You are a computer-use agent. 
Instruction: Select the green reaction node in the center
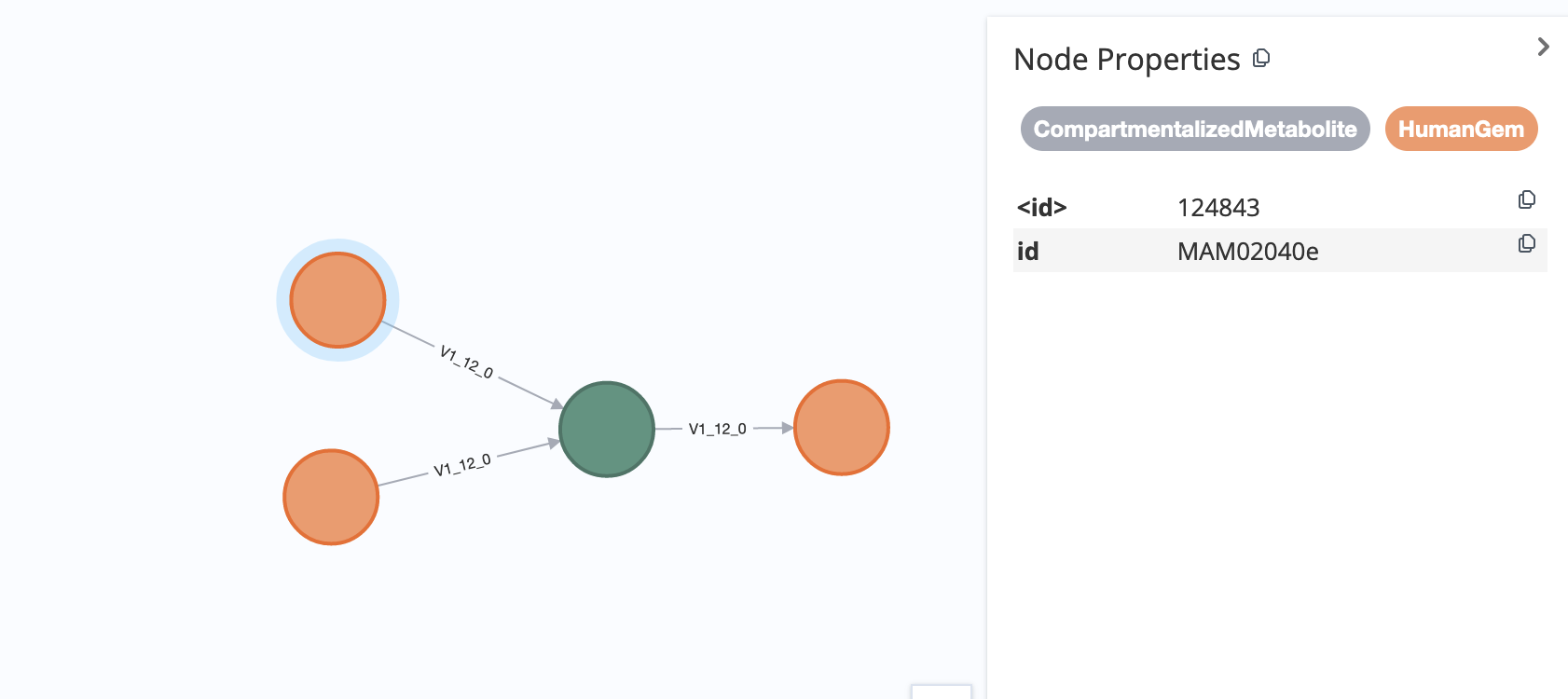tap(606, 429)
